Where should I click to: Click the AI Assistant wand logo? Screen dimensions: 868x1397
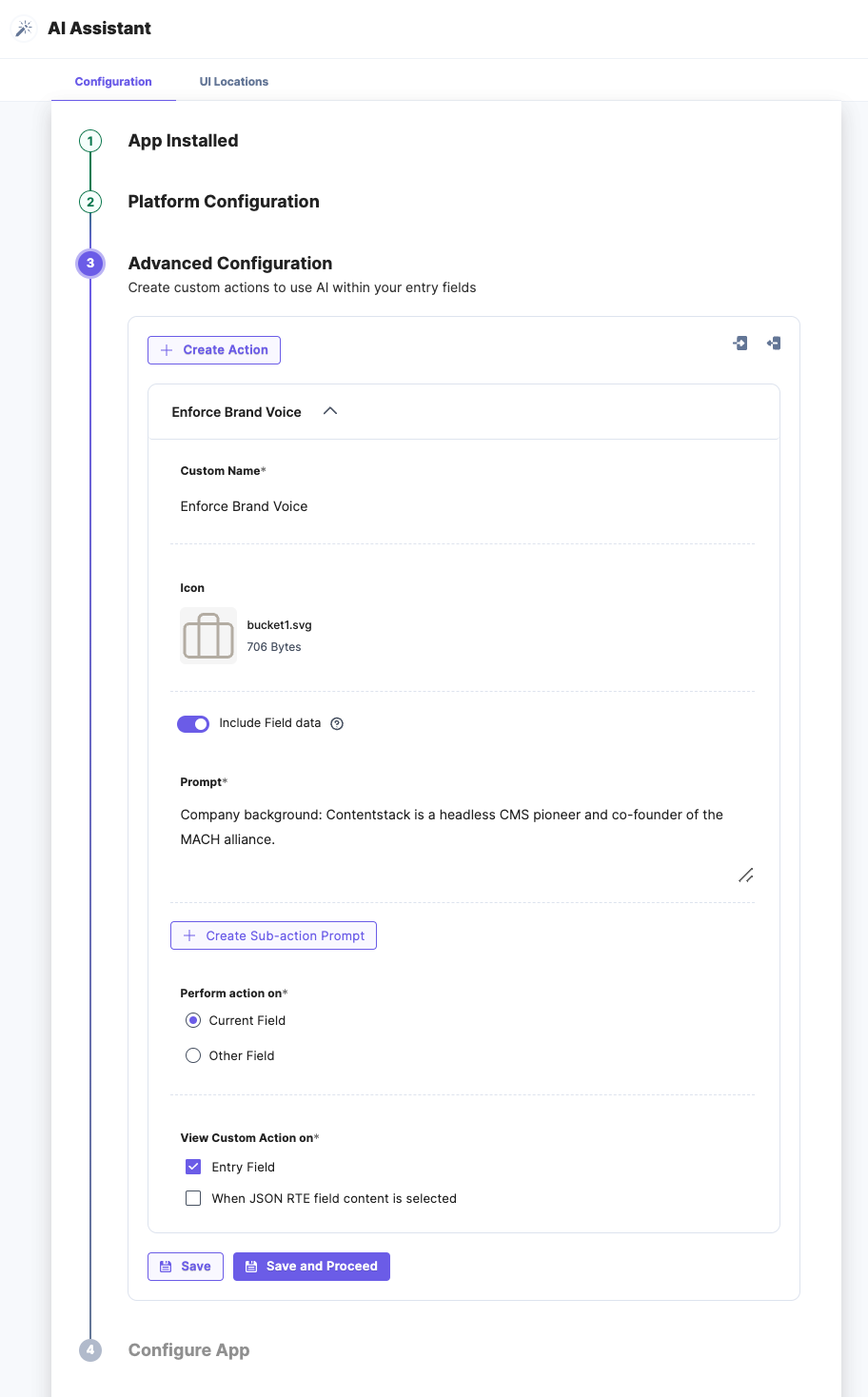[x=24, y=29]
